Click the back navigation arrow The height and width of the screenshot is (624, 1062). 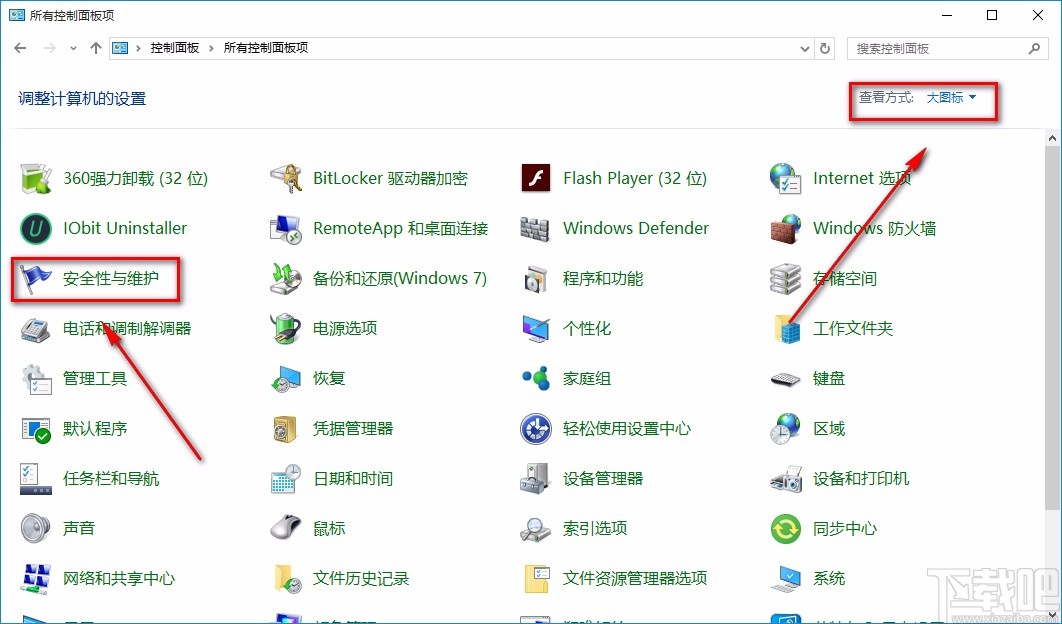click(x=21, y=47)
